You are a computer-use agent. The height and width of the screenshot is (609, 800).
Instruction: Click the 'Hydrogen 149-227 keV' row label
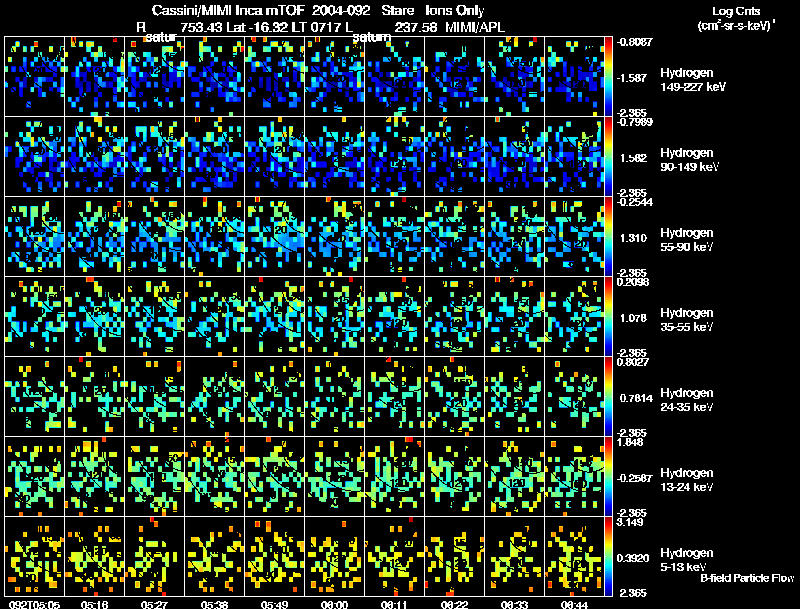click(693, 80)
